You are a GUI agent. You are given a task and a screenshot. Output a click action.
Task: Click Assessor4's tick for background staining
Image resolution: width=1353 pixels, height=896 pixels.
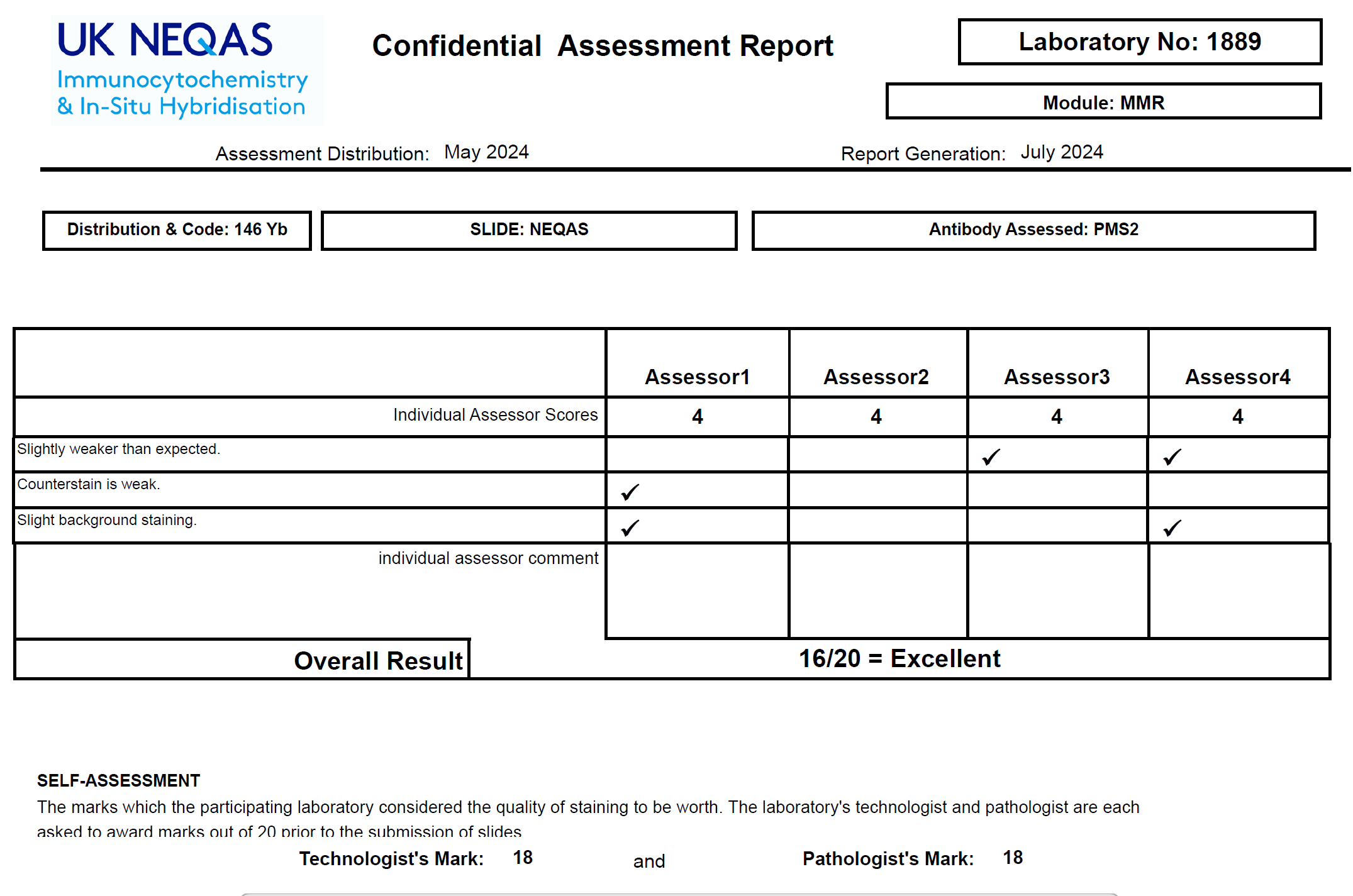[x=1172, y=528]
